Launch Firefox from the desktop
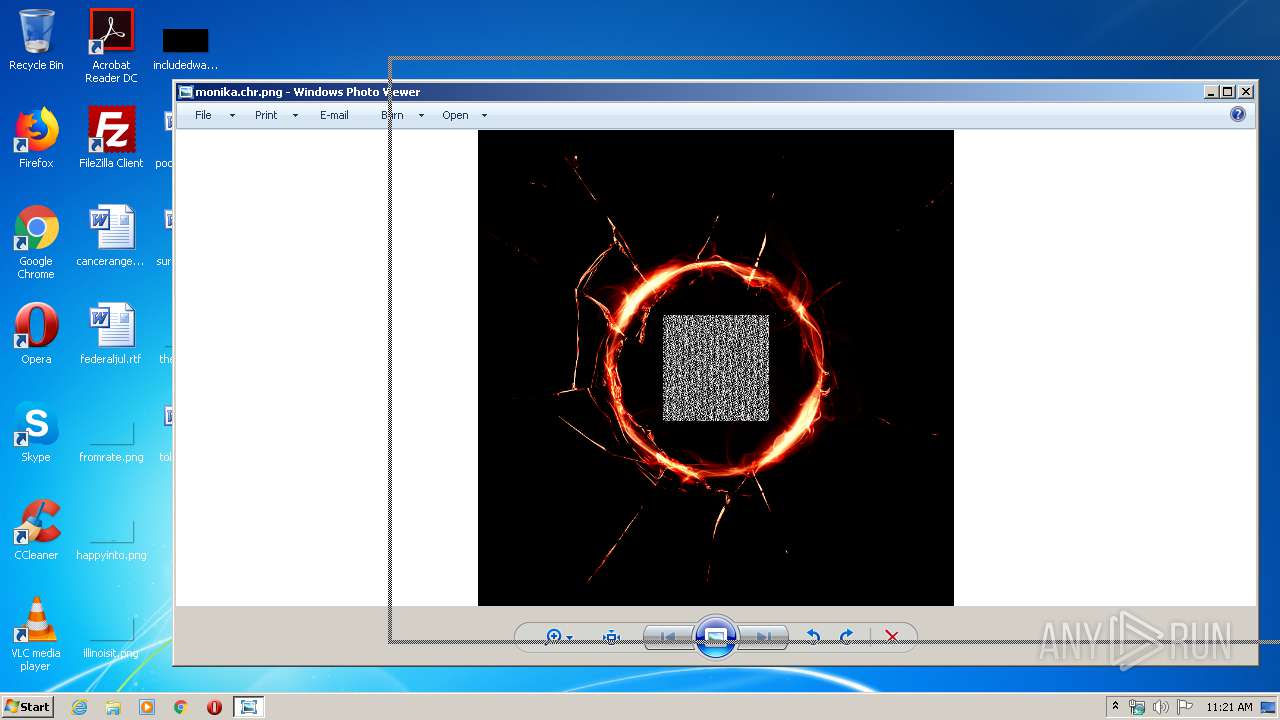The image size is (1280, 720). [x=36, y=138]
